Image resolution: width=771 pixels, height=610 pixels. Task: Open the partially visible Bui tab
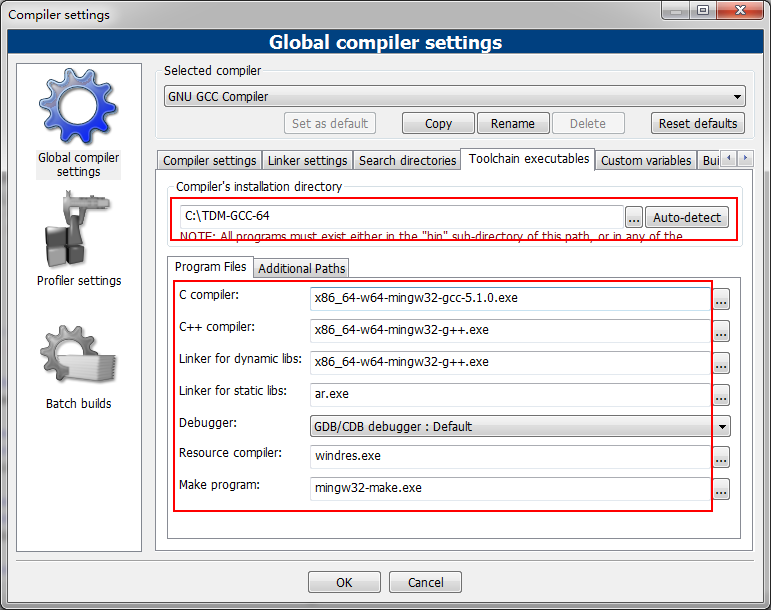tap(710, 160)
